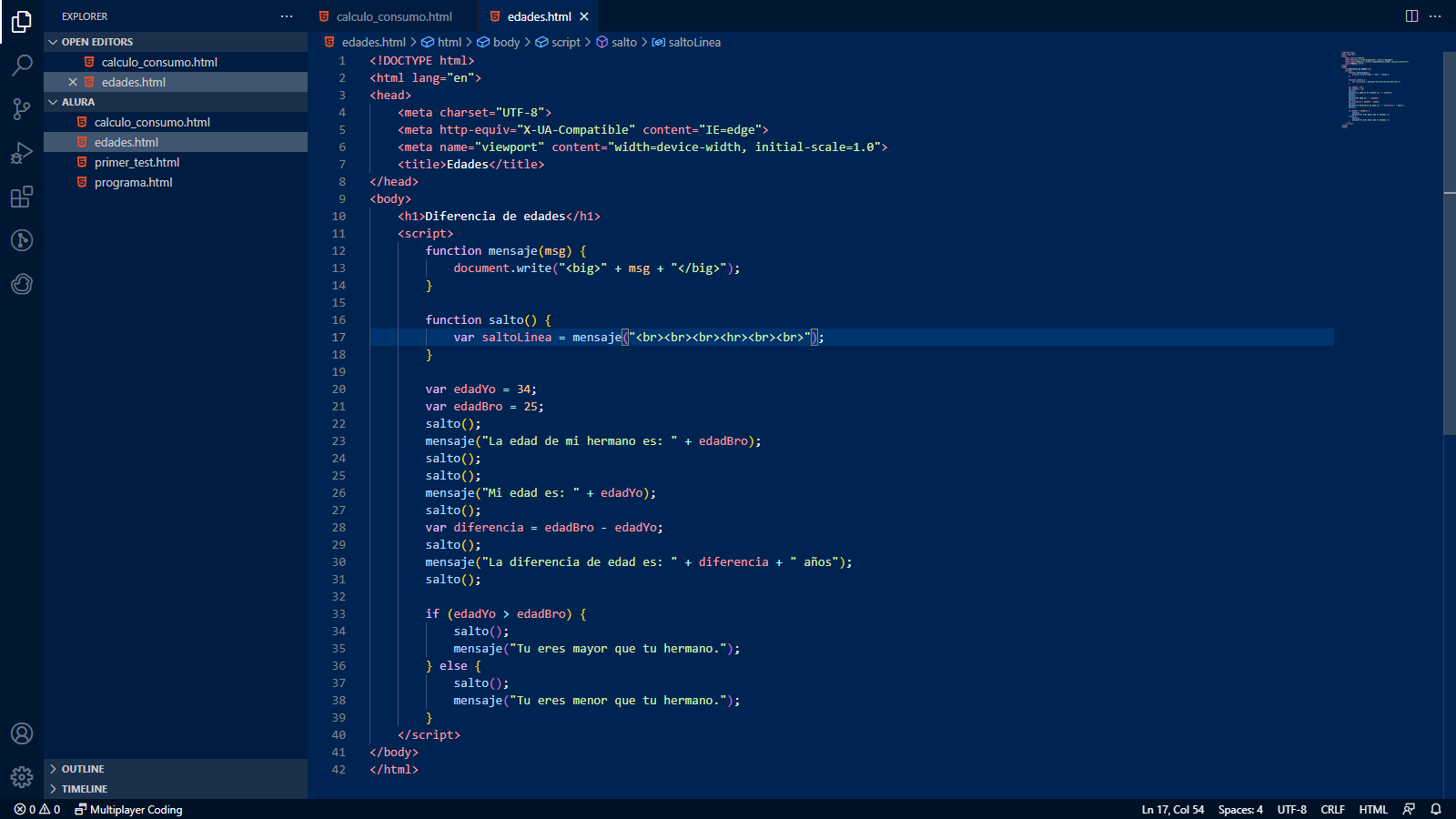The image size is (1456, 819).
Task: Click 'if (edadYo > edadBro)' line
Action: coord(506,613)
